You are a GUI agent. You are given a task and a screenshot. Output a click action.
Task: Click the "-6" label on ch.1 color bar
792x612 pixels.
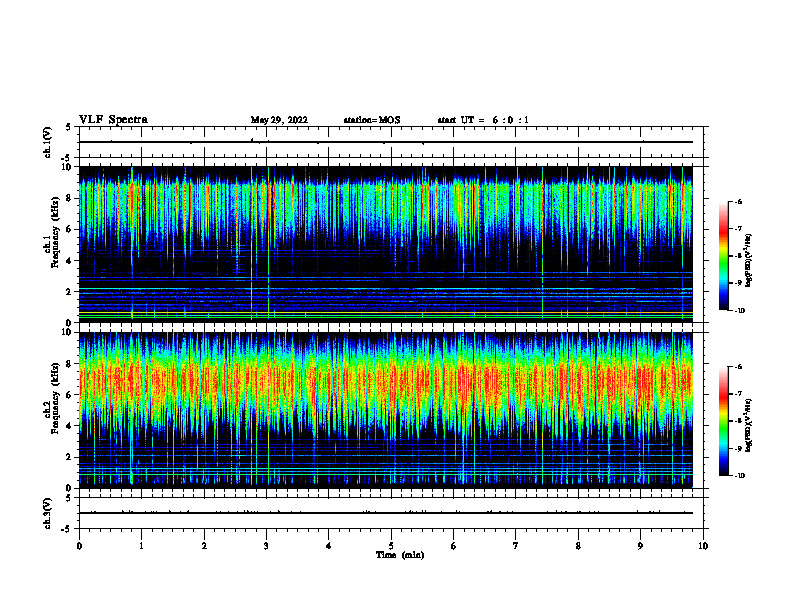point(738,202)
